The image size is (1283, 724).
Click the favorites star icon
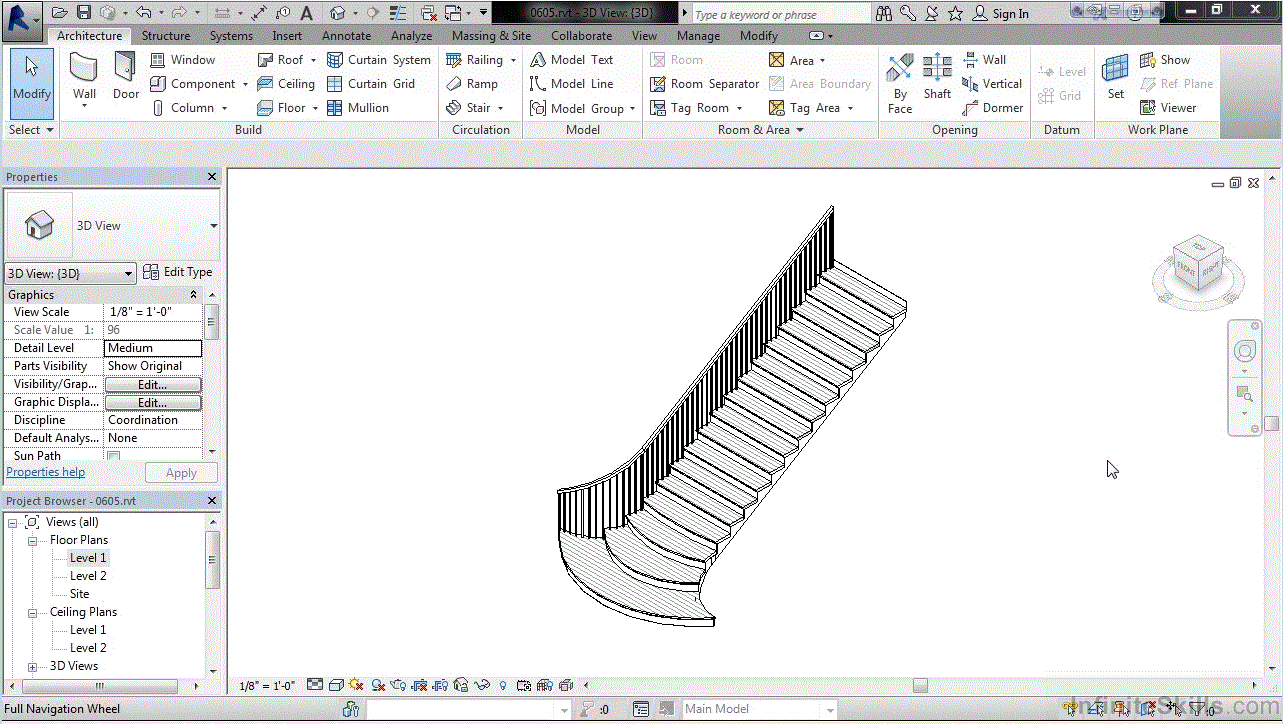pos(955,13)
